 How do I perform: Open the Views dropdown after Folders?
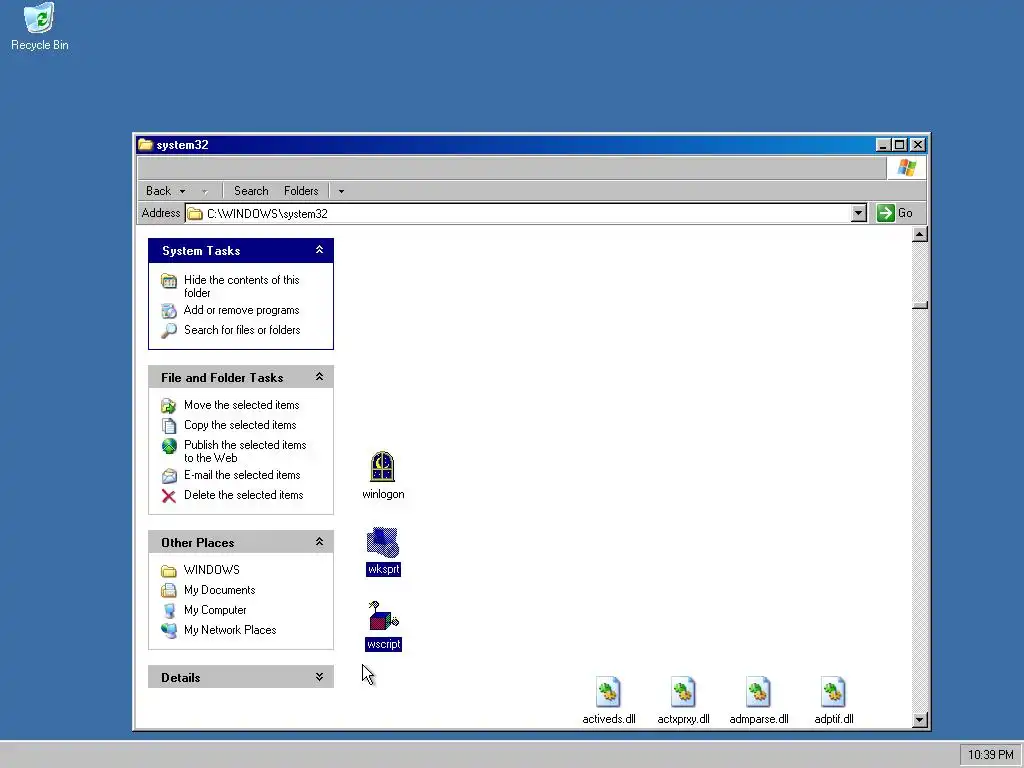[341, 191]
